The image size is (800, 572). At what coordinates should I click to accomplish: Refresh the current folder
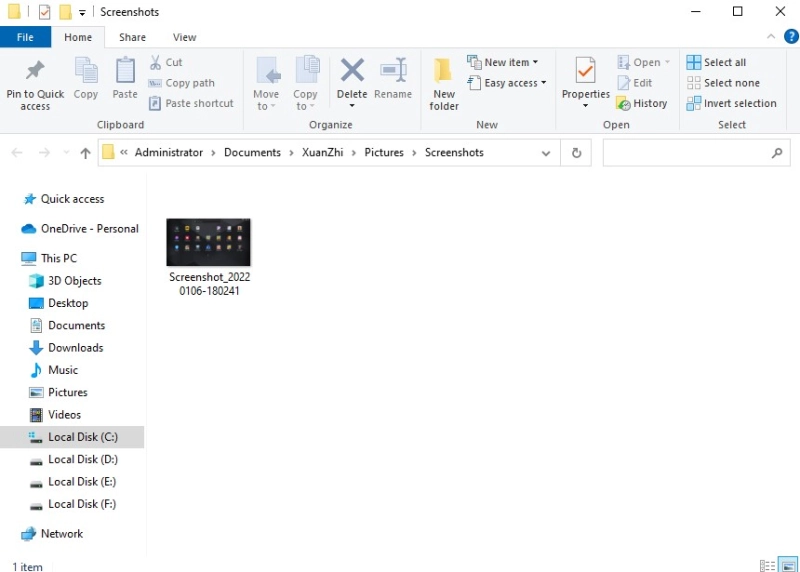coord(577,153)
